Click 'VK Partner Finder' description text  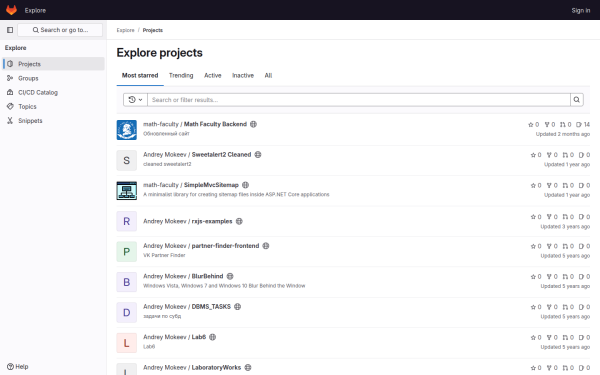(x=164, y=255)
